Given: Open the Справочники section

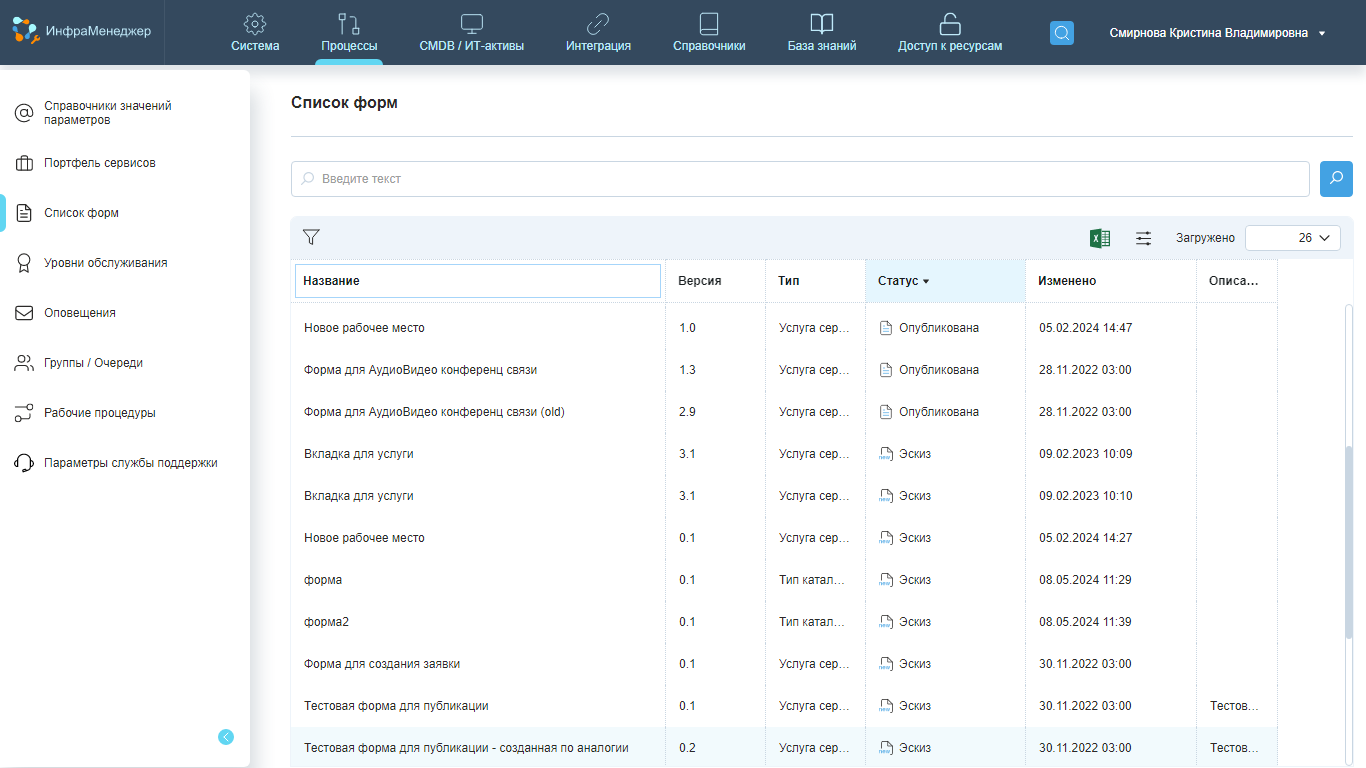Looking at the screenshot, I should point(709,32).
